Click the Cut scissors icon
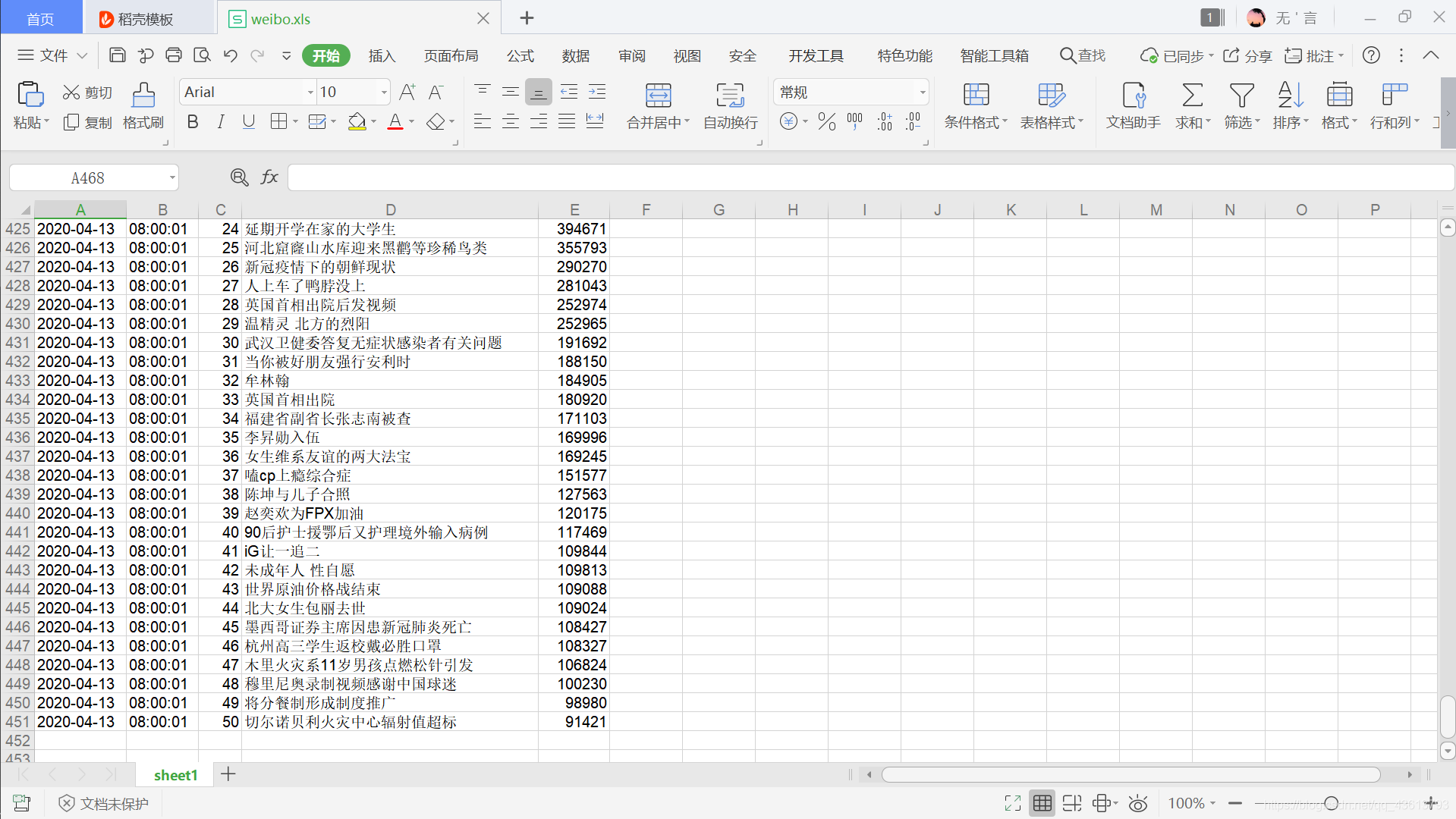 71,93
